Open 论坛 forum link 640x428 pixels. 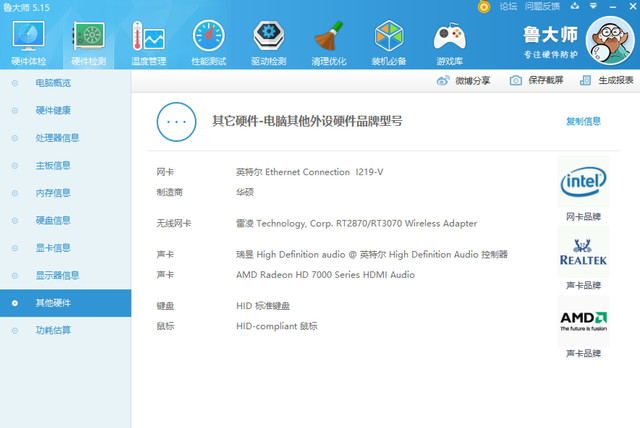click(508, 6)
